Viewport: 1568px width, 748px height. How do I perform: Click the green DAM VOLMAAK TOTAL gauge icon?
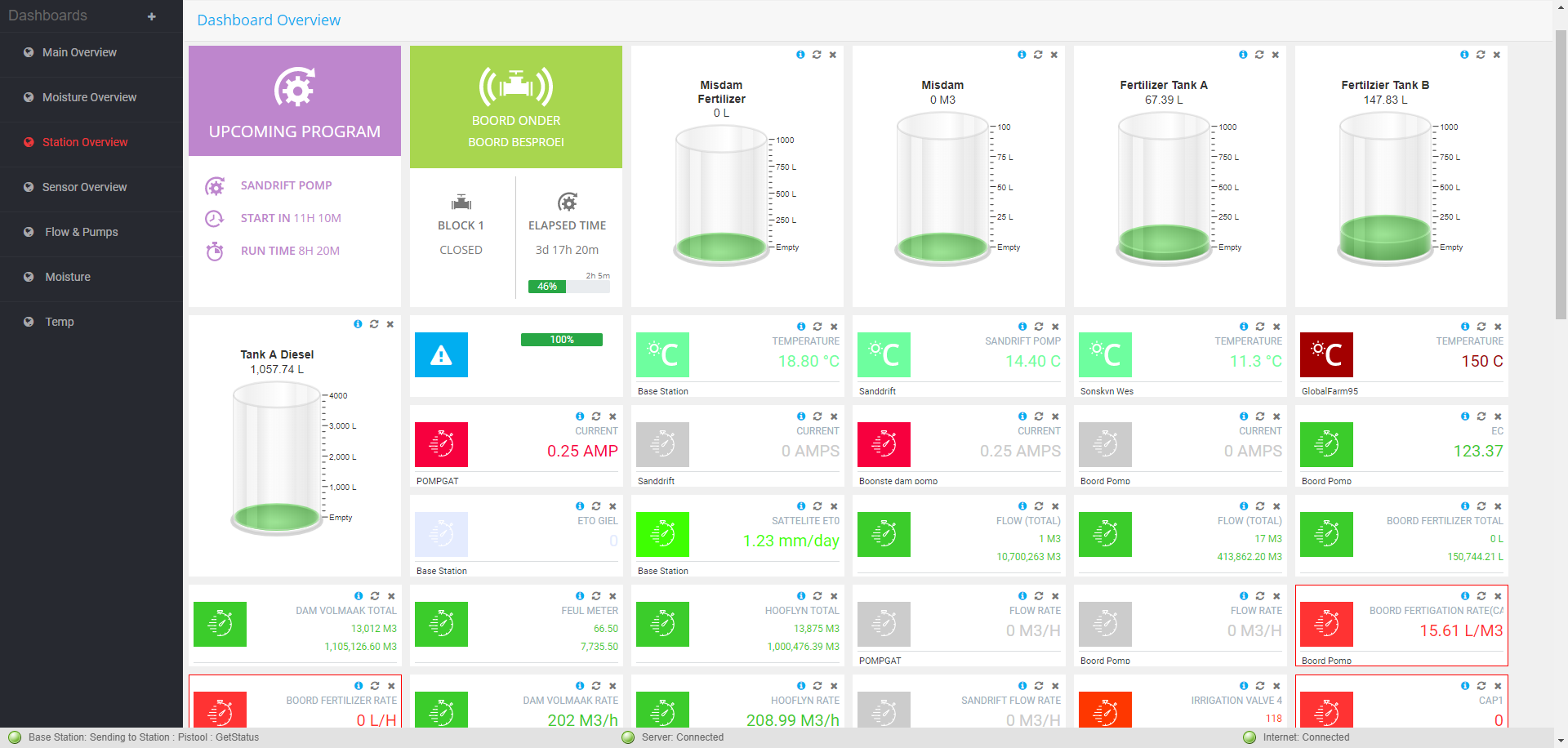coord(220,624)
